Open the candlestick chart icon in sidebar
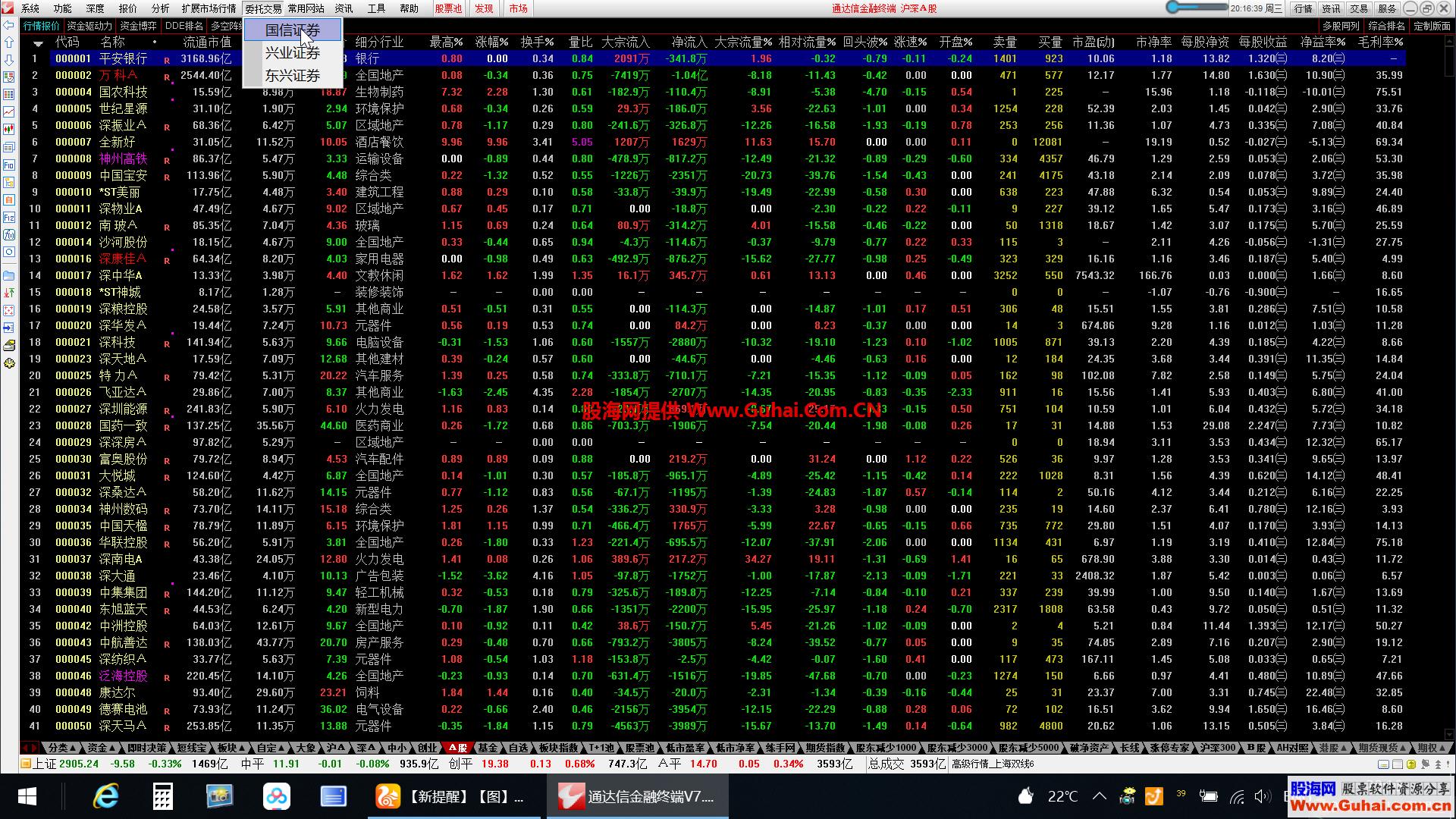The image size is (1456, 819). (x=9, y=130)
